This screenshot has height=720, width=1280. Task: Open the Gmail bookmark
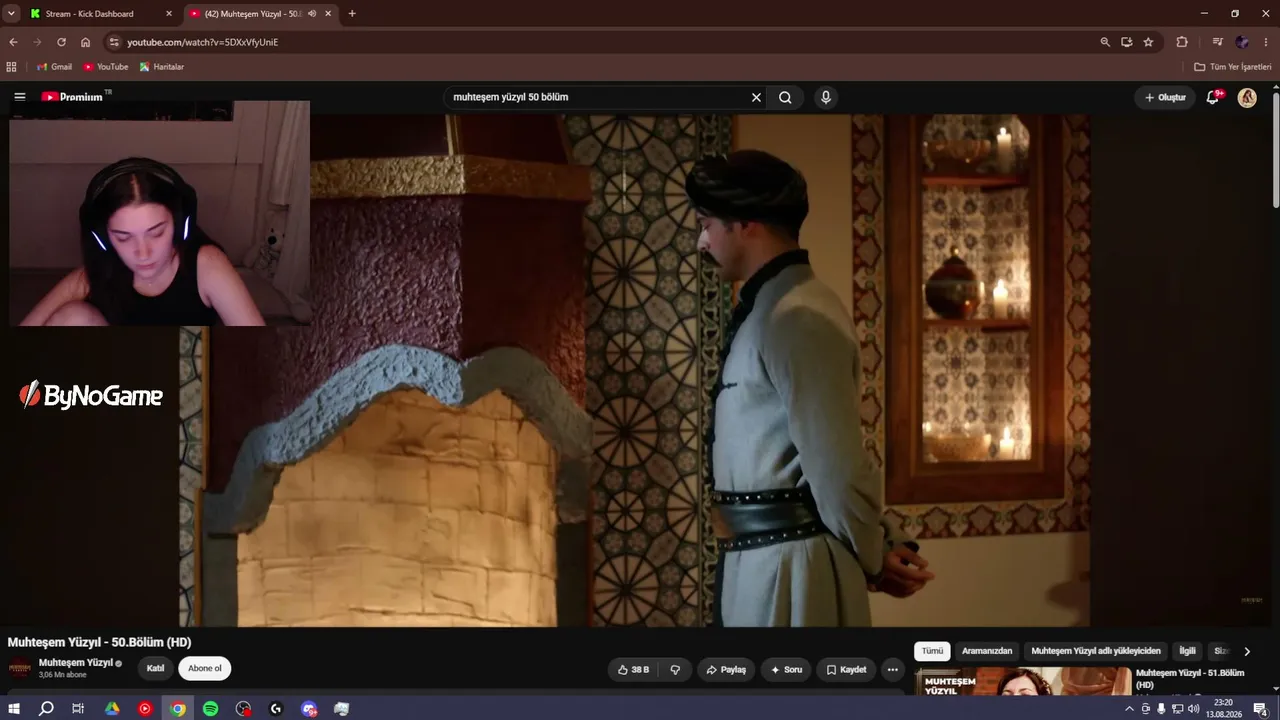tap(54, 67)
